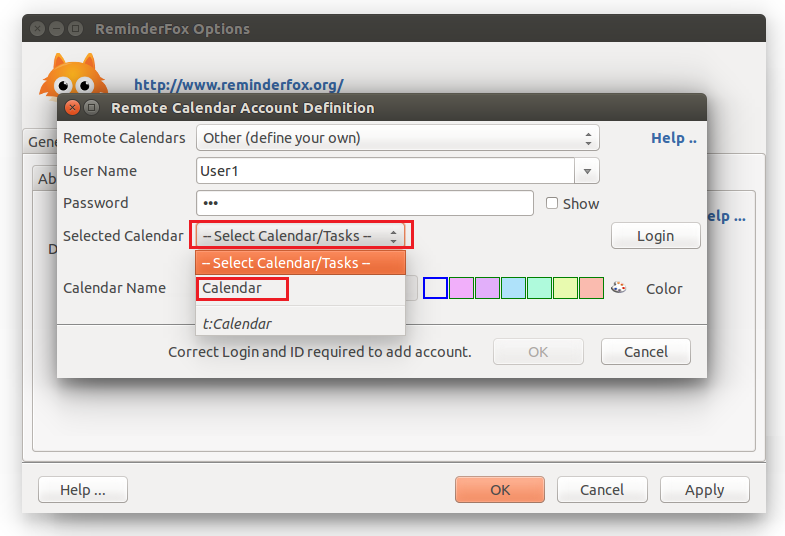Focus the User Name text field
785x536 pixels.
(385, 171)
